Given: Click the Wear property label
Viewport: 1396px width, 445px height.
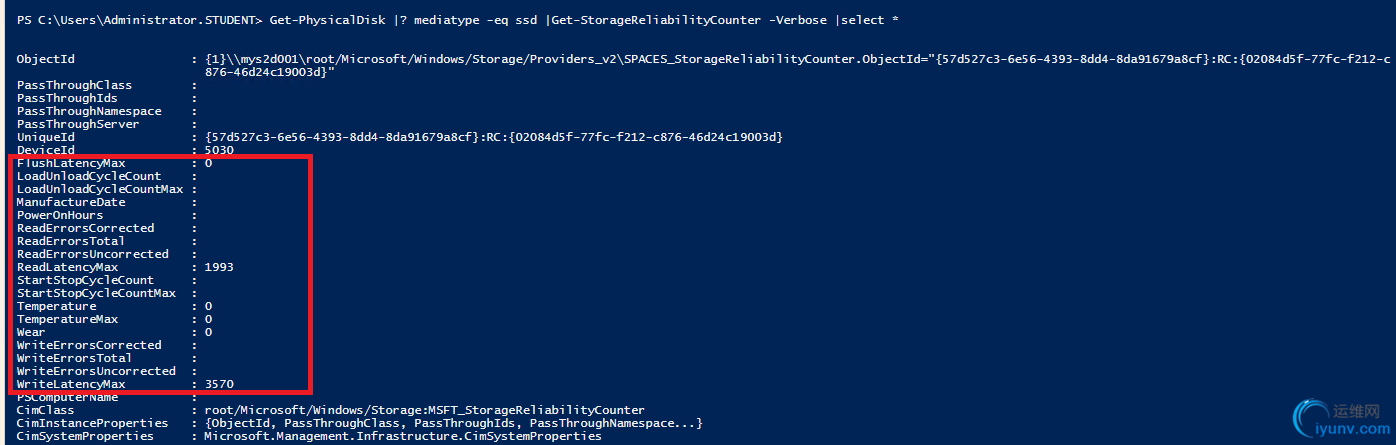Looking at the screenshot, I should 31,332.
